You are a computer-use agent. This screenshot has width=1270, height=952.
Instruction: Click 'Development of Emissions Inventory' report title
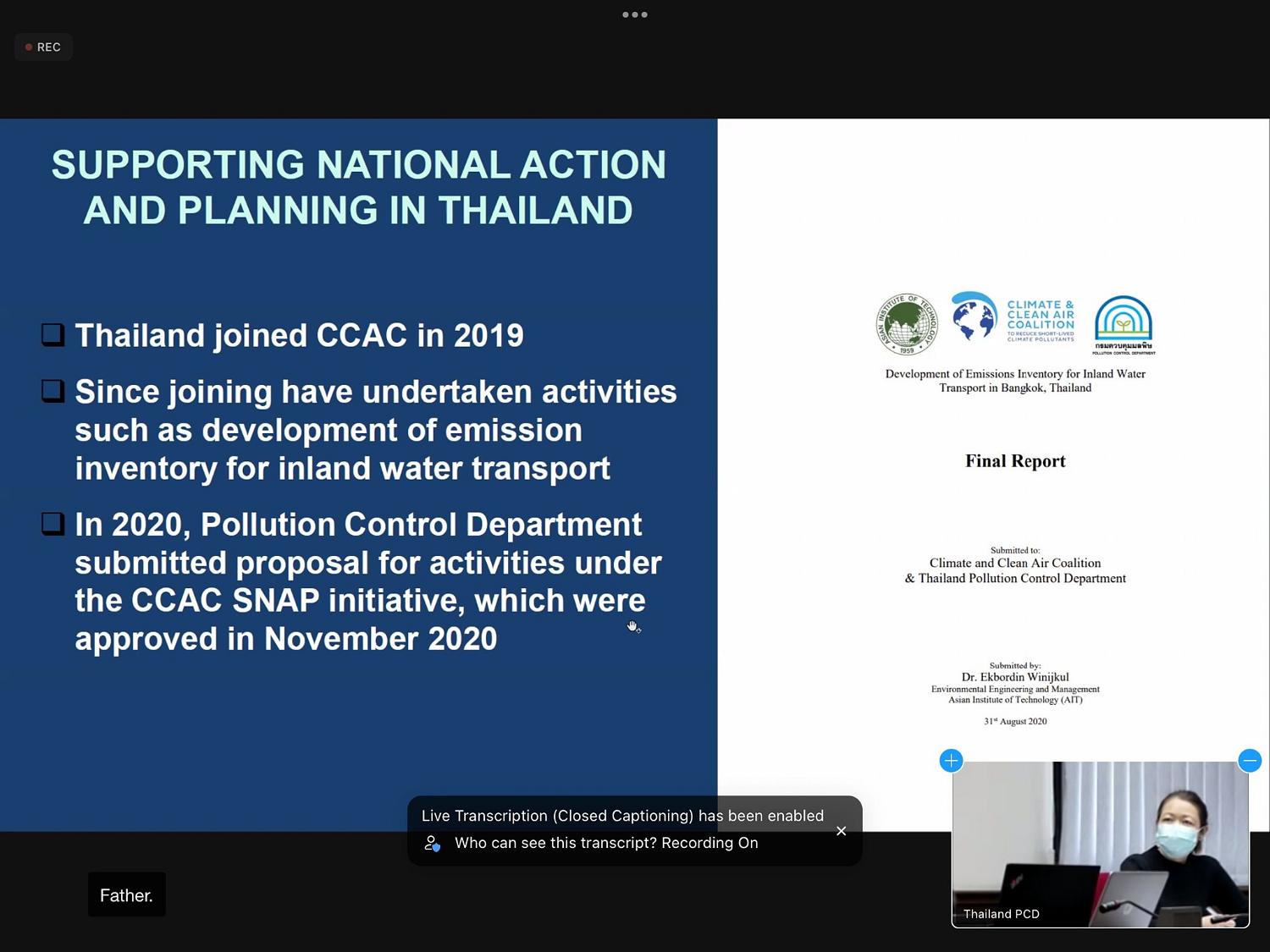click(x=1015, y=381)
